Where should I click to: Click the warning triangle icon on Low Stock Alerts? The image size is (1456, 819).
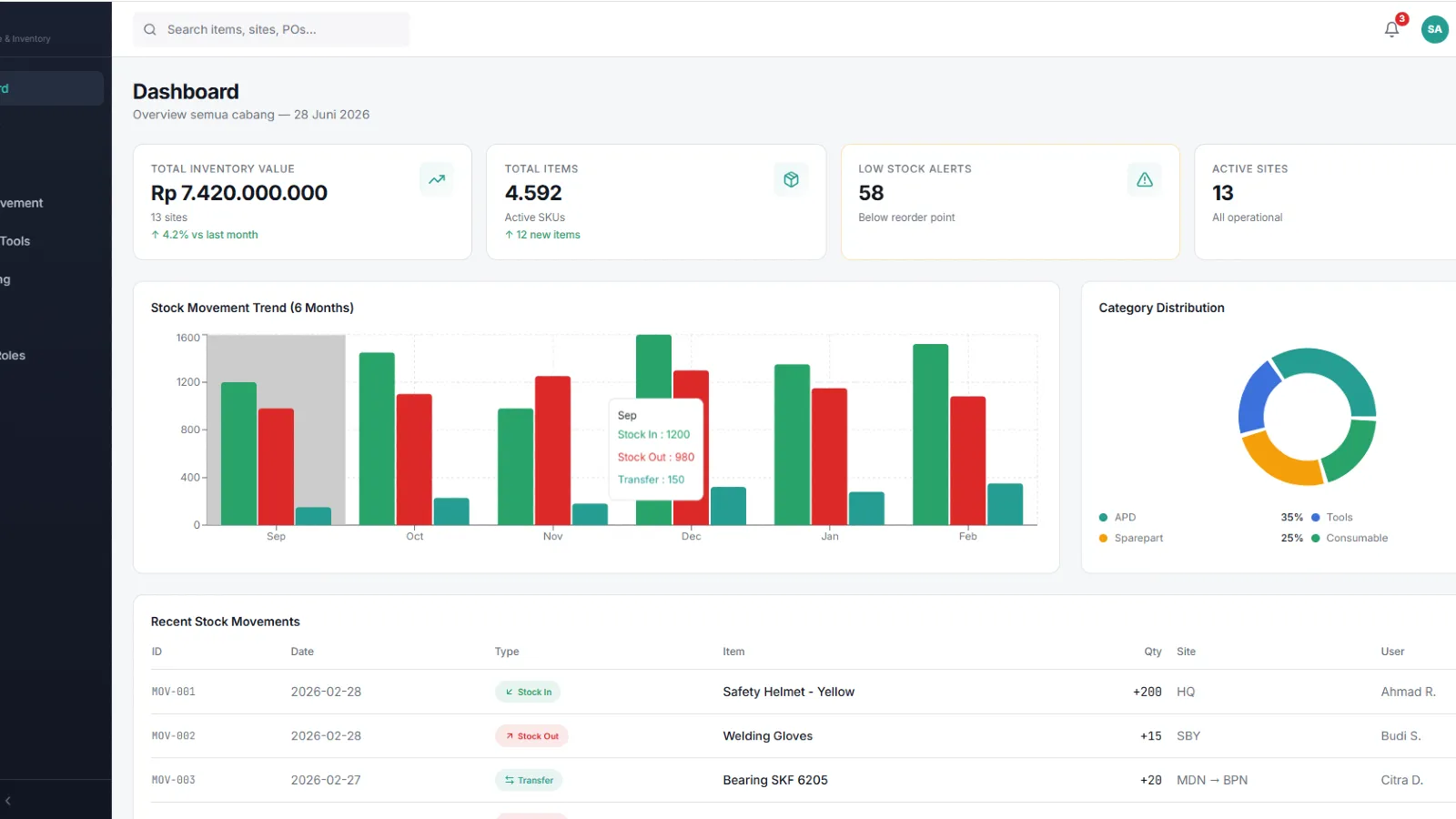pos(1145,179)
